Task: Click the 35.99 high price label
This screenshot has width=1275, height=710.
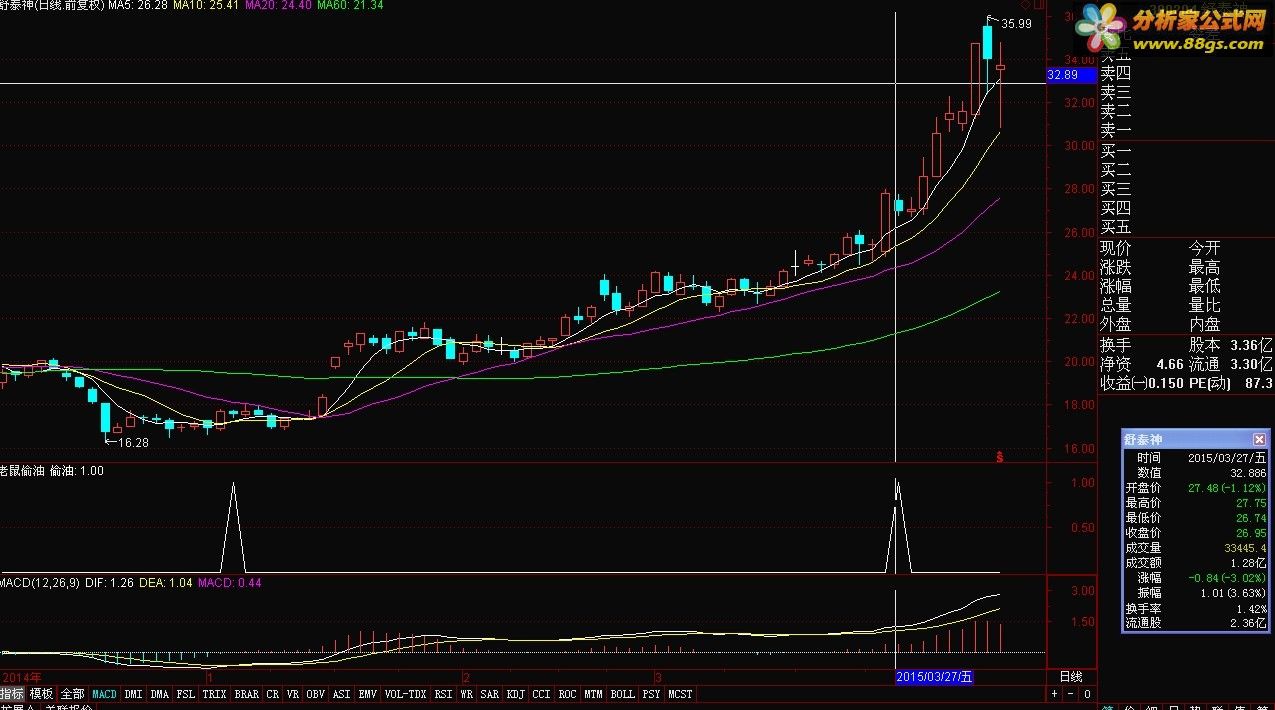Action: [x=1016, y=24]
